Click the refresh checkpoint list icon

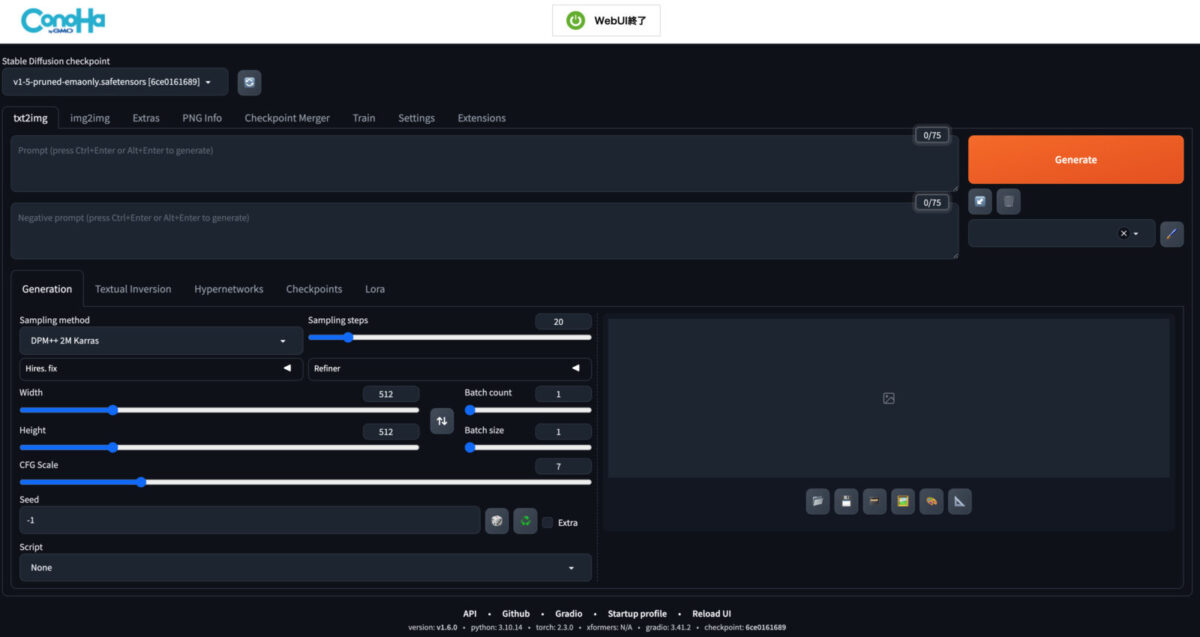249,82
